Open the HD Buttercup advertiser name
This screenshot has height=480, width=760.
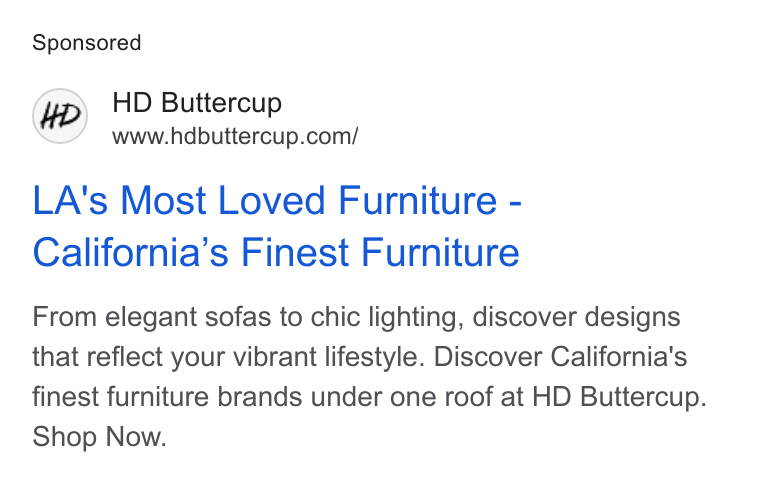coord(197,103)
